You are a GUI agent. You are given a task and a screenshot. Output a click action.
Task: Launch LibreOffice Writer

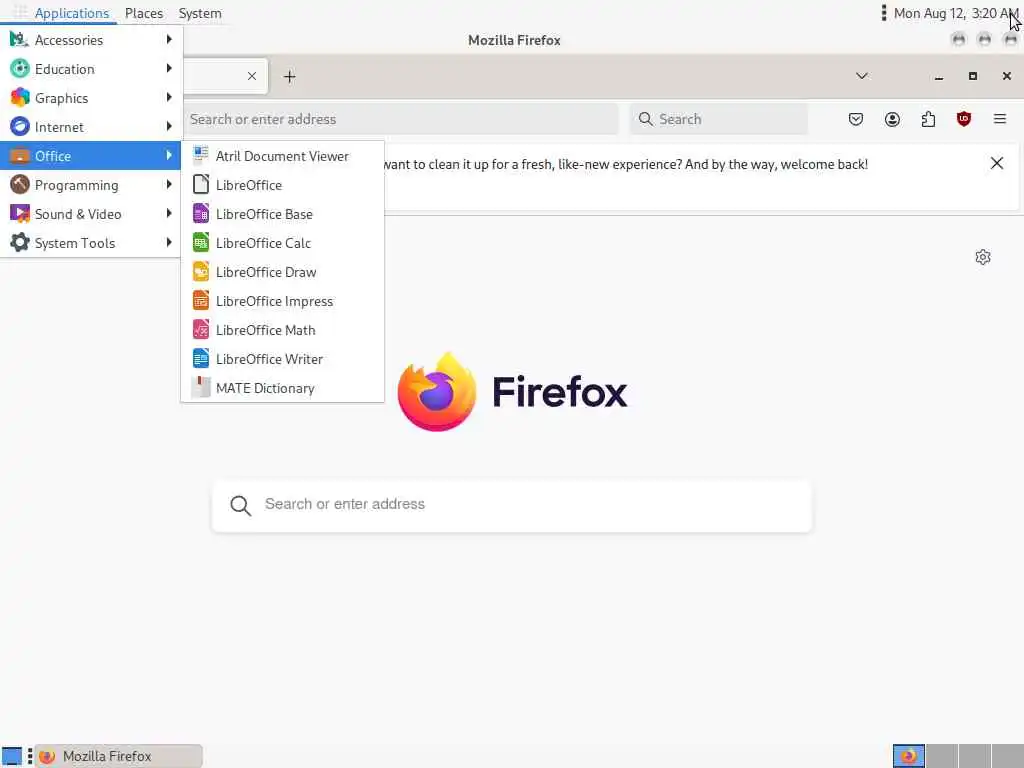282,359
